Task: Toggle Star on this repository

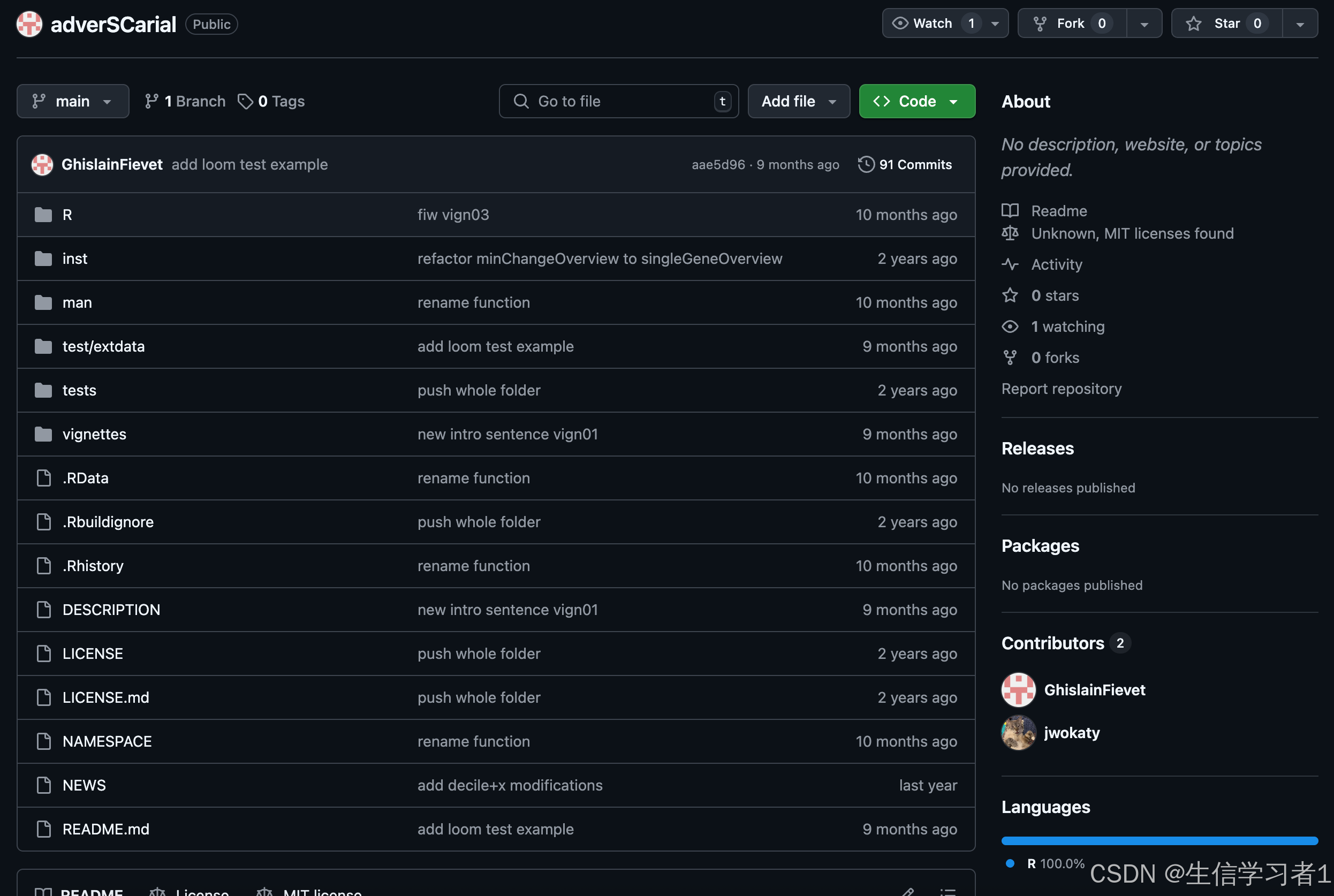Action: click(1226, 24)
